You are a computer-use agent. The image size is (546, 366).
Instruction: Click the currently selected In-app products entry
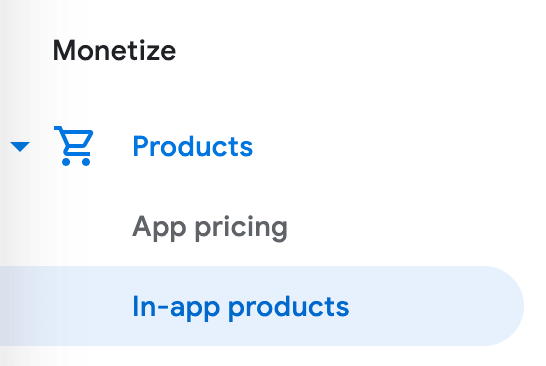pyautogui.click(x=262, y=306)
